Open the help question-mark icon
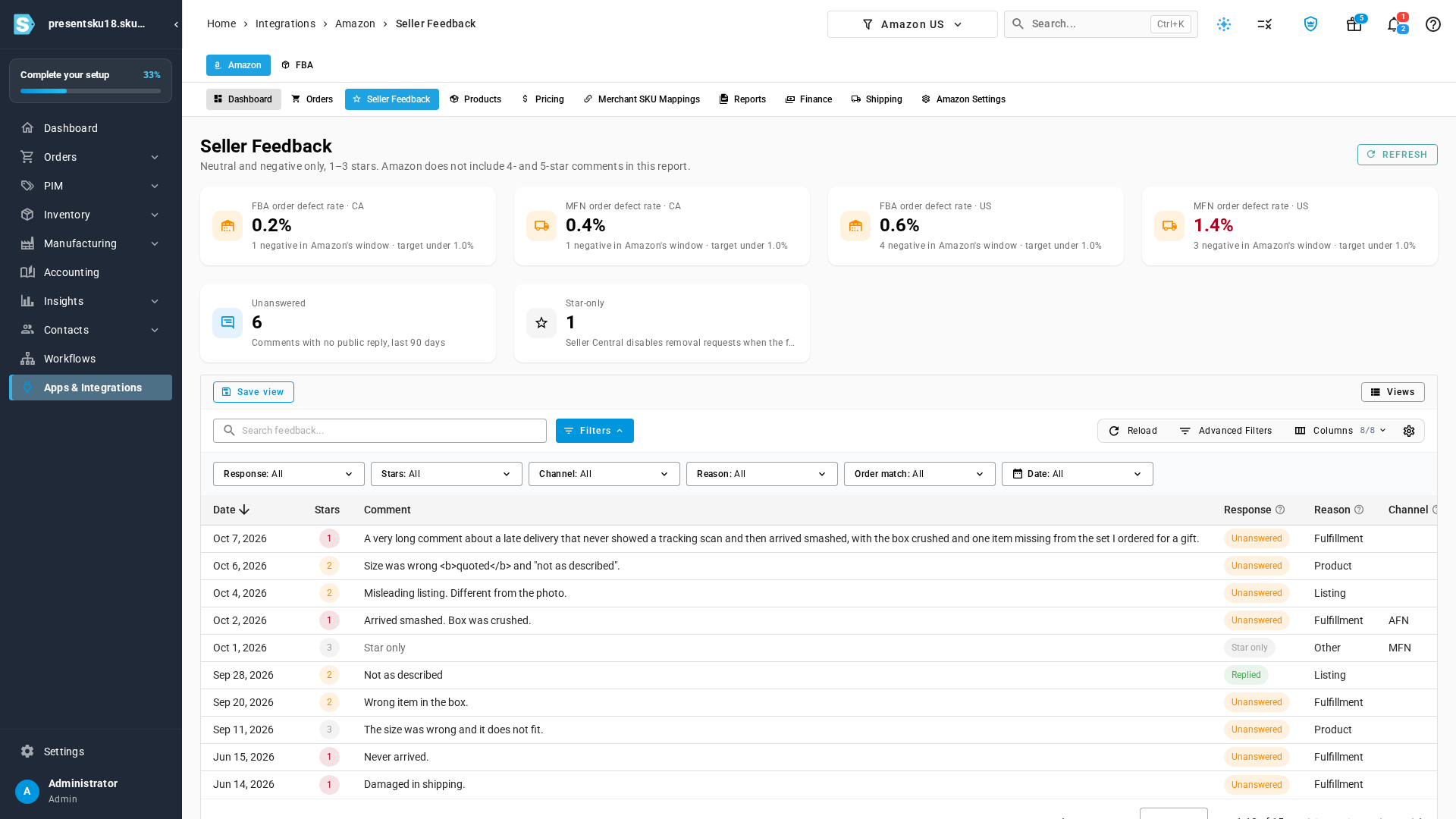The width and height of the screenshot is (1456, 819). tap(1432, 24)
